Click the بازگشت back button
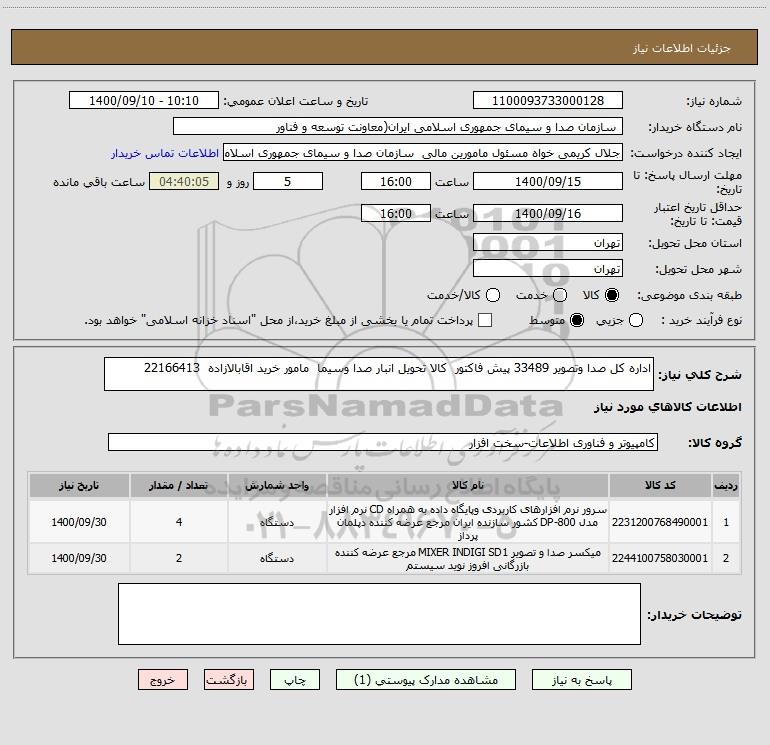 click(229, 680)
